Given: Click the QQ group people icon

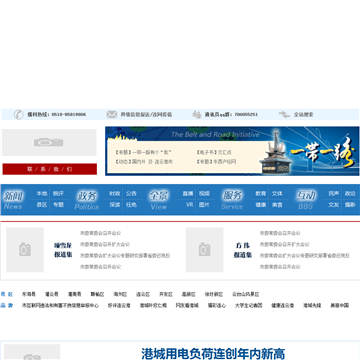Looking at the screenshot, I should (x=197, y=114).
